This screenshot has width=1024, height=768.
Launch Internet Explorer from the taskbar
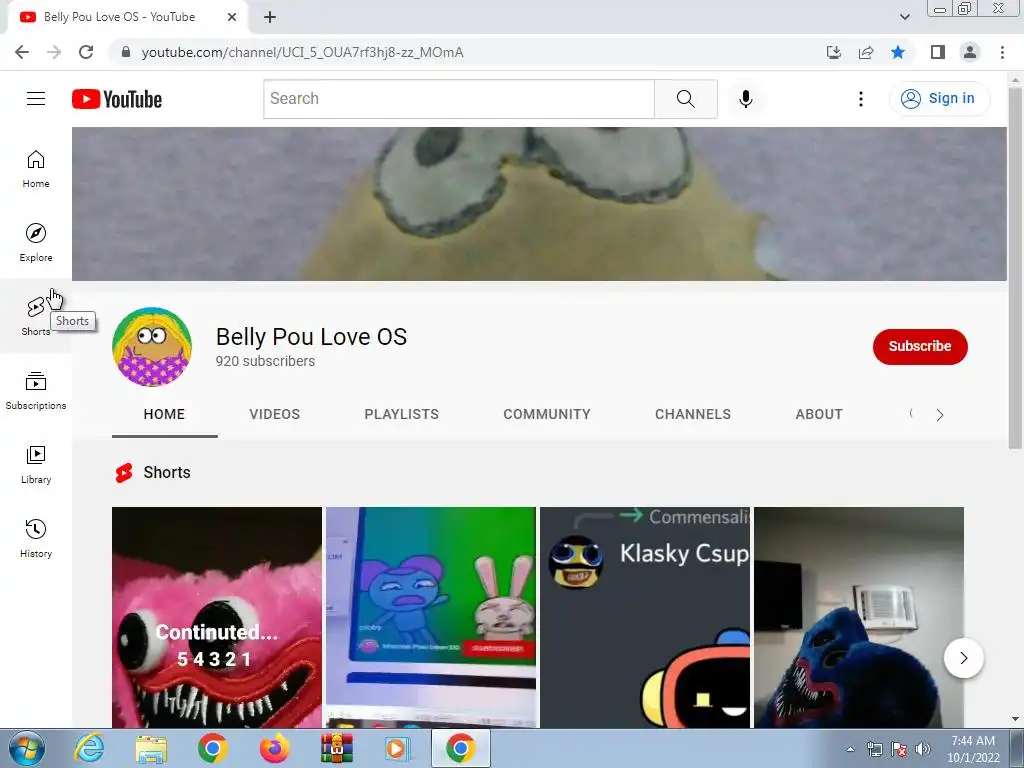[x=89, y=748]
